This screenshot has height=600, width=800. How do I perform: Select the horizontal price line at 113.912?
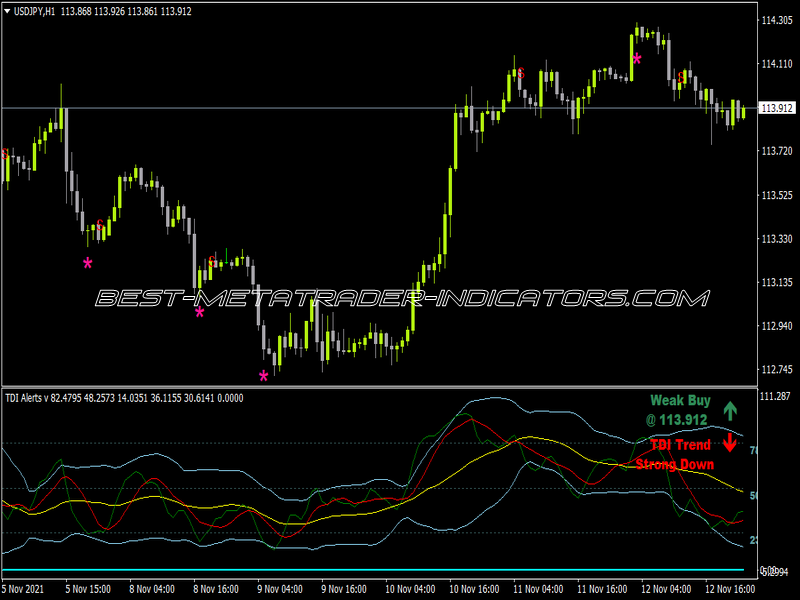(380, 108)
